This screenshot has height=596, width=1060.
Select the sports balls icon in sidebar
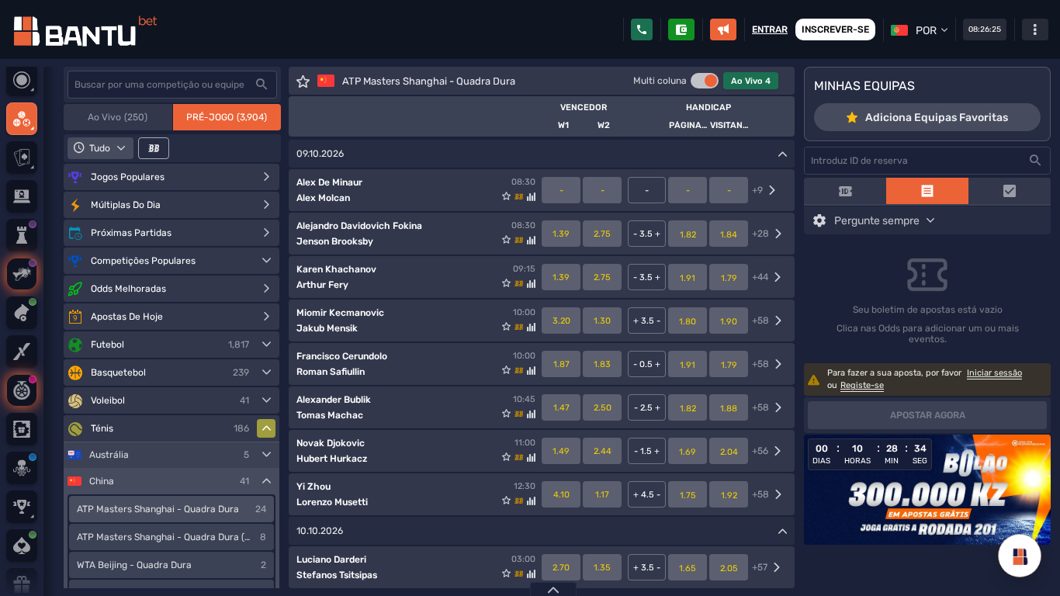coord(22,119)
